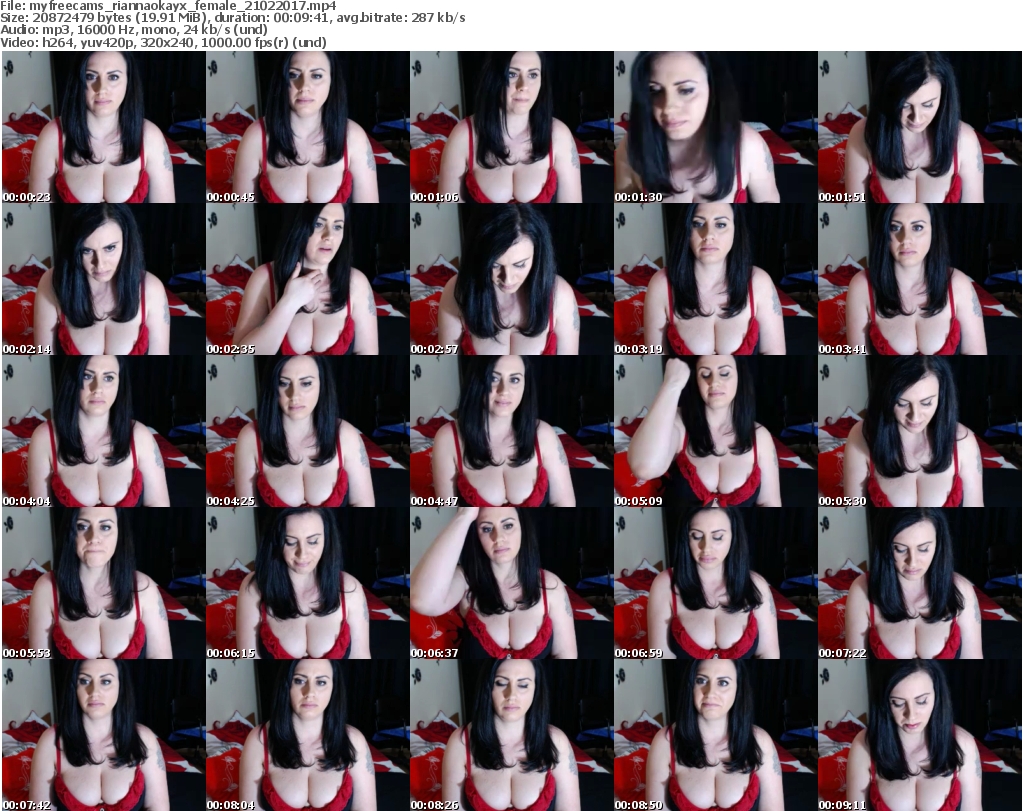Viewport: 1024px width, 811px height.
Task: Choose the thumbnail stamped 00:06:59
Action: [x=716, y=583]
